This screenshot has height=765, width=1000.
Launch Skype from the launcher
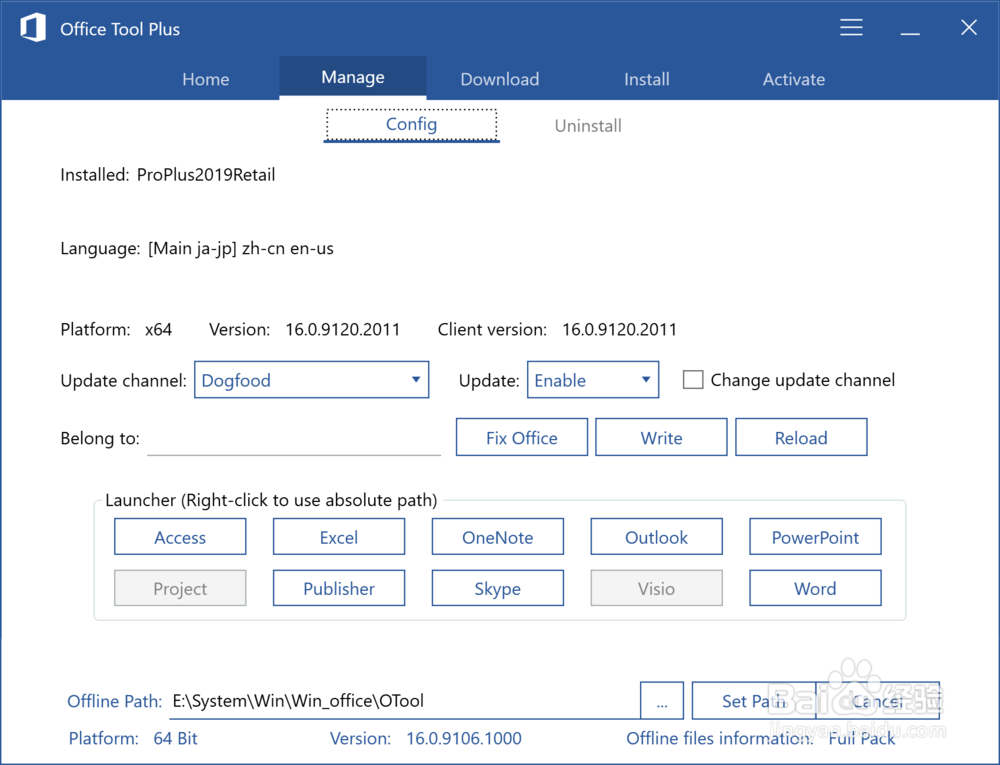497,588
